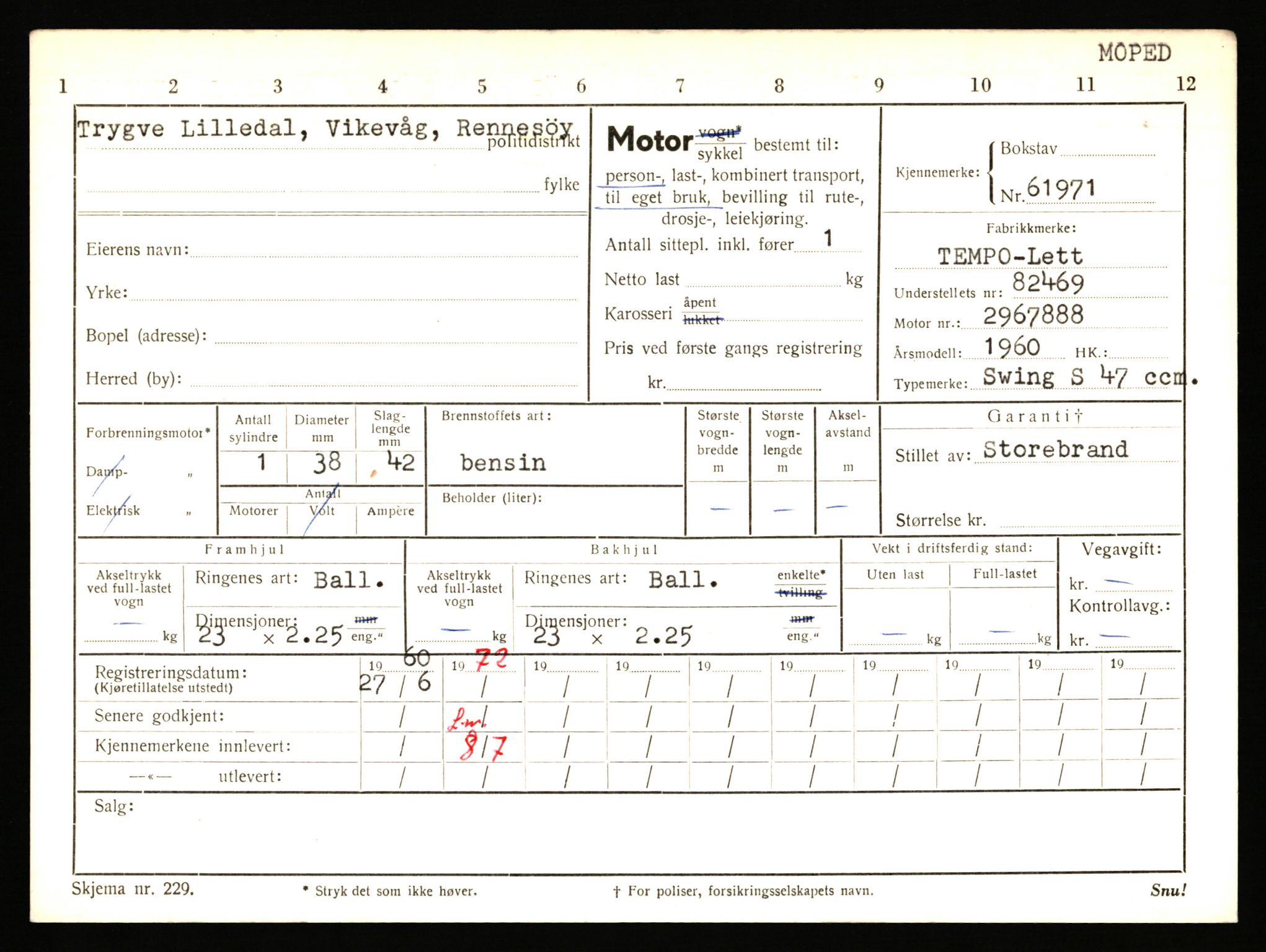Viewport: 1266px width, 952px height.
Task: Select the owner name 'Trygve Lilledal'
Action: pos(186,129)
